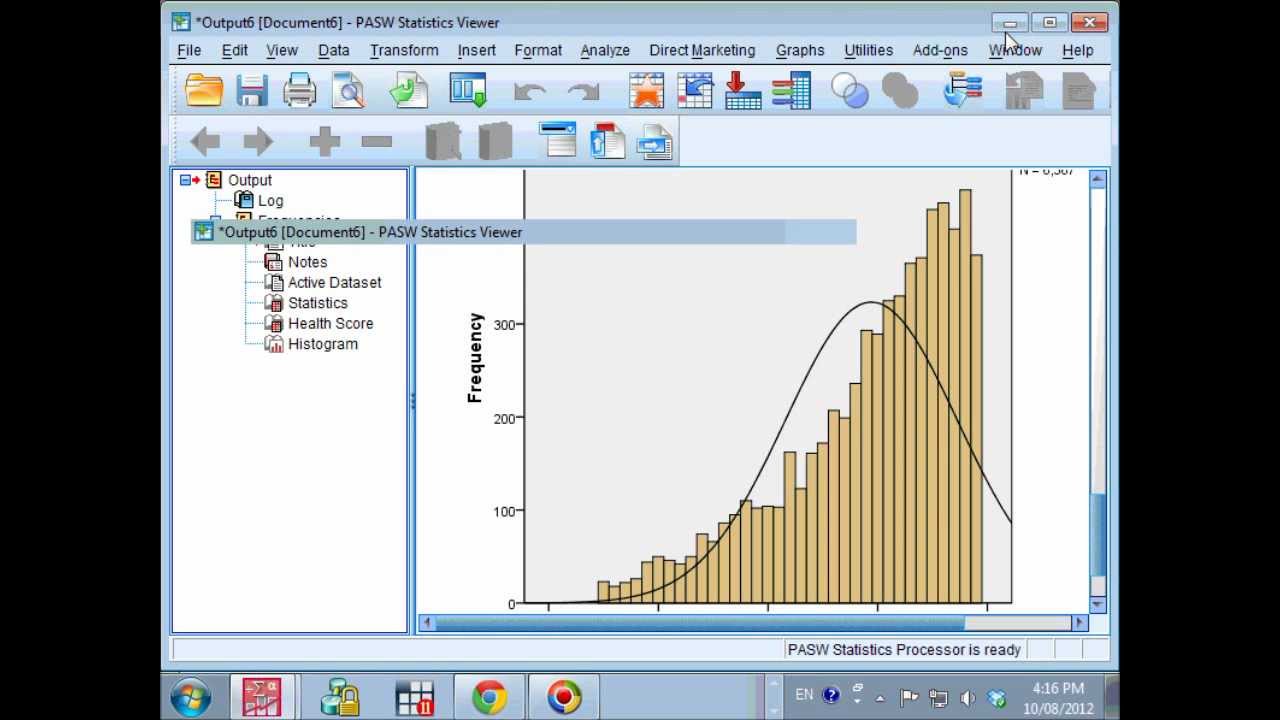Select the Histogram item in the outline
Viewport: 1280px width, 720px height.
[323, 344]
